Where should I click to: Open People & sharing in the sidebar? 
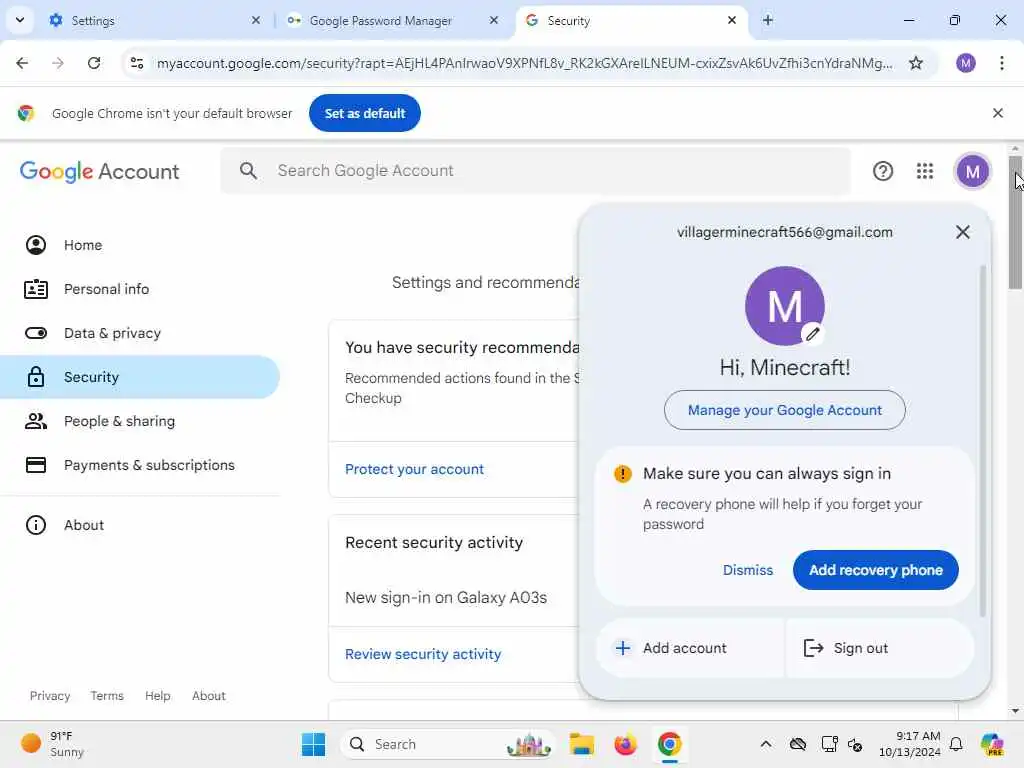click(140, 421)
